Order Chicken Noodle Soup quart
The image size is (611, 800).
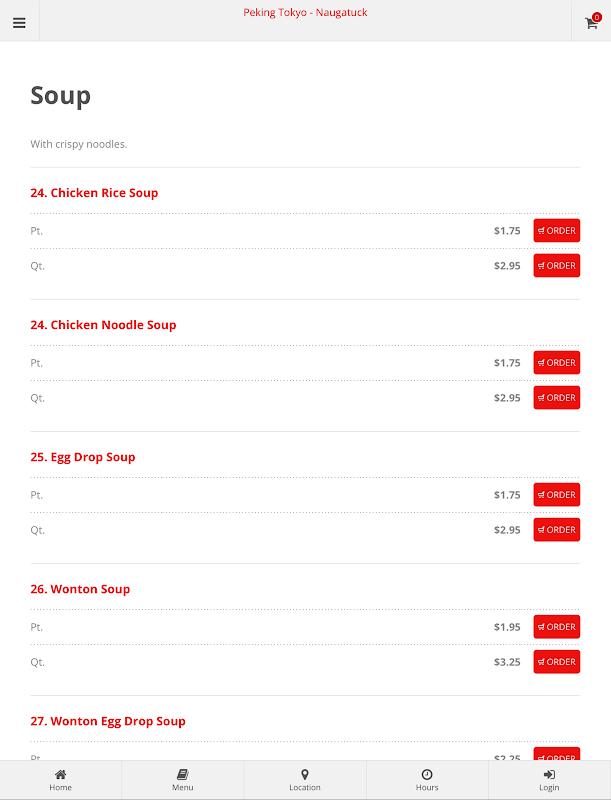[556, 397]
